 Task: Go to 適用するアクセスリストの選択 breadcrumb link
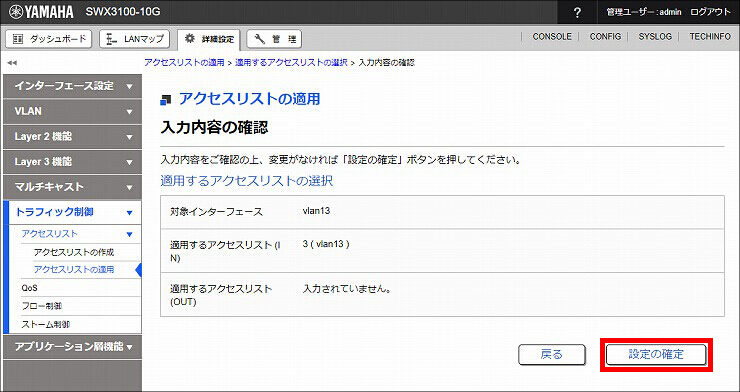(291, 63)
